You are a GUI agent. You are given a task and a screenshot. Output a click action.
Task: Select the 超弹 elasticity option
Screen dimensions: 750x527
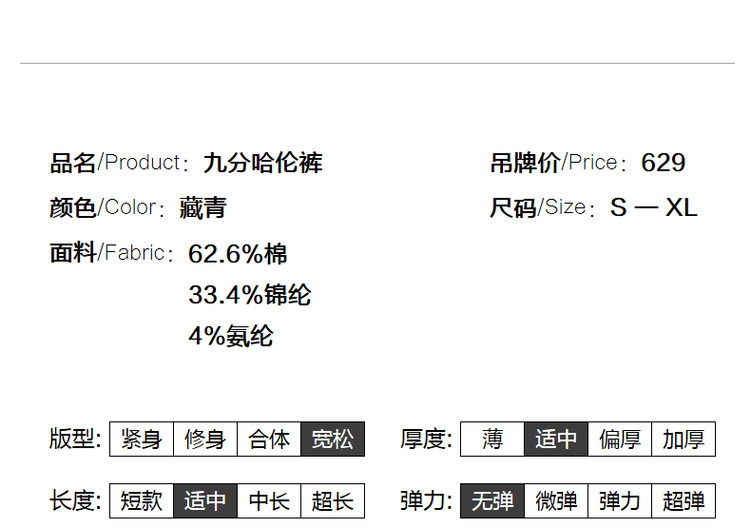click(684, 501)
